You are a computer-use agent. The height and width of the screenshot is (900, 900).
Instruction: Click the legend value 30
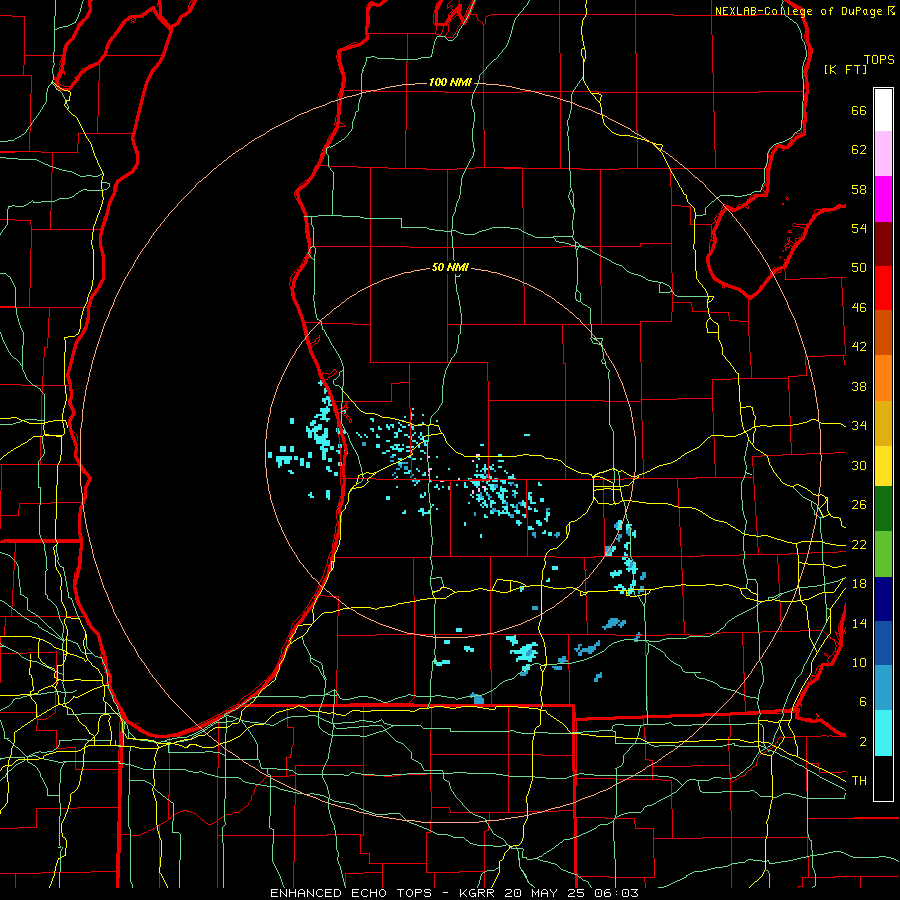[859, 465]
